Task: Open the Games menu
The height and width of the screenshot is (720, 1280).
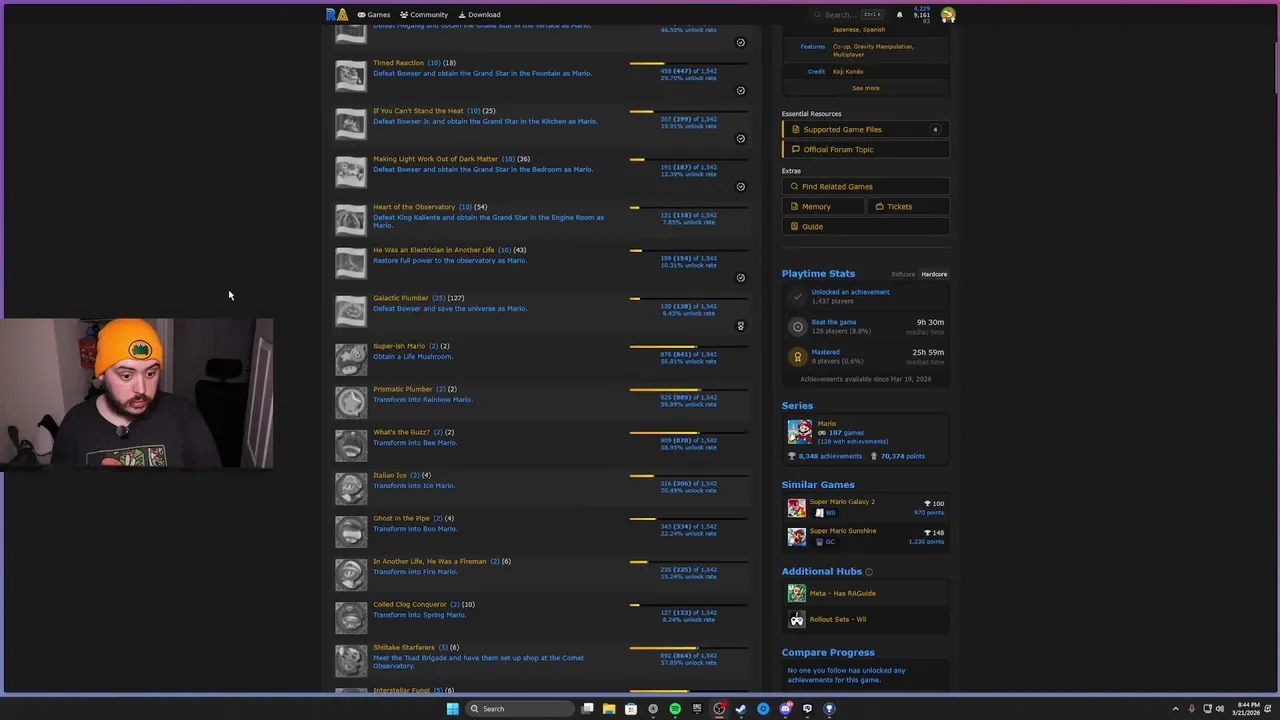Action: click(x=374, y=14)
